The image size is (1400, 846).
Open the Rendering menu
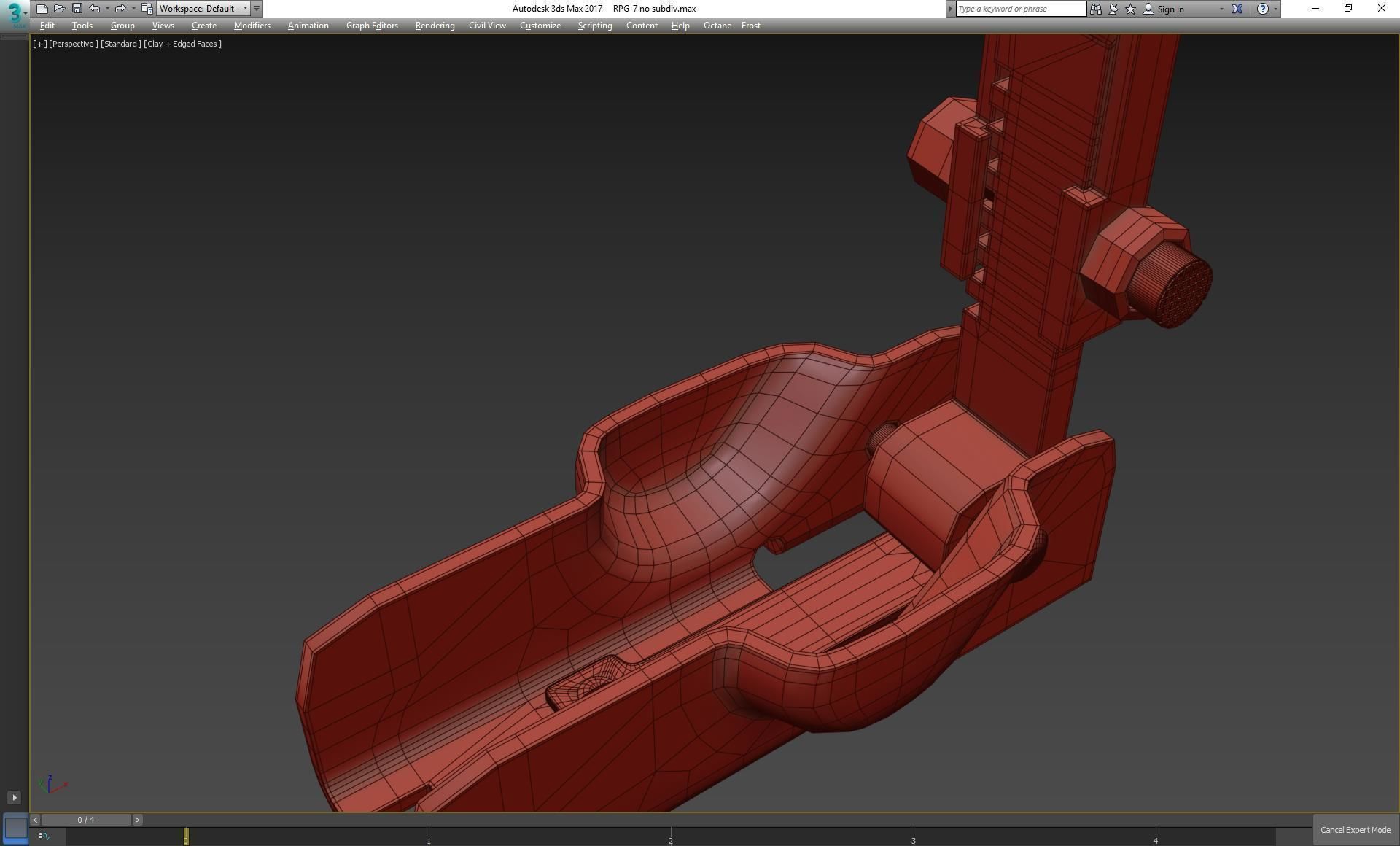pos(435,26)
